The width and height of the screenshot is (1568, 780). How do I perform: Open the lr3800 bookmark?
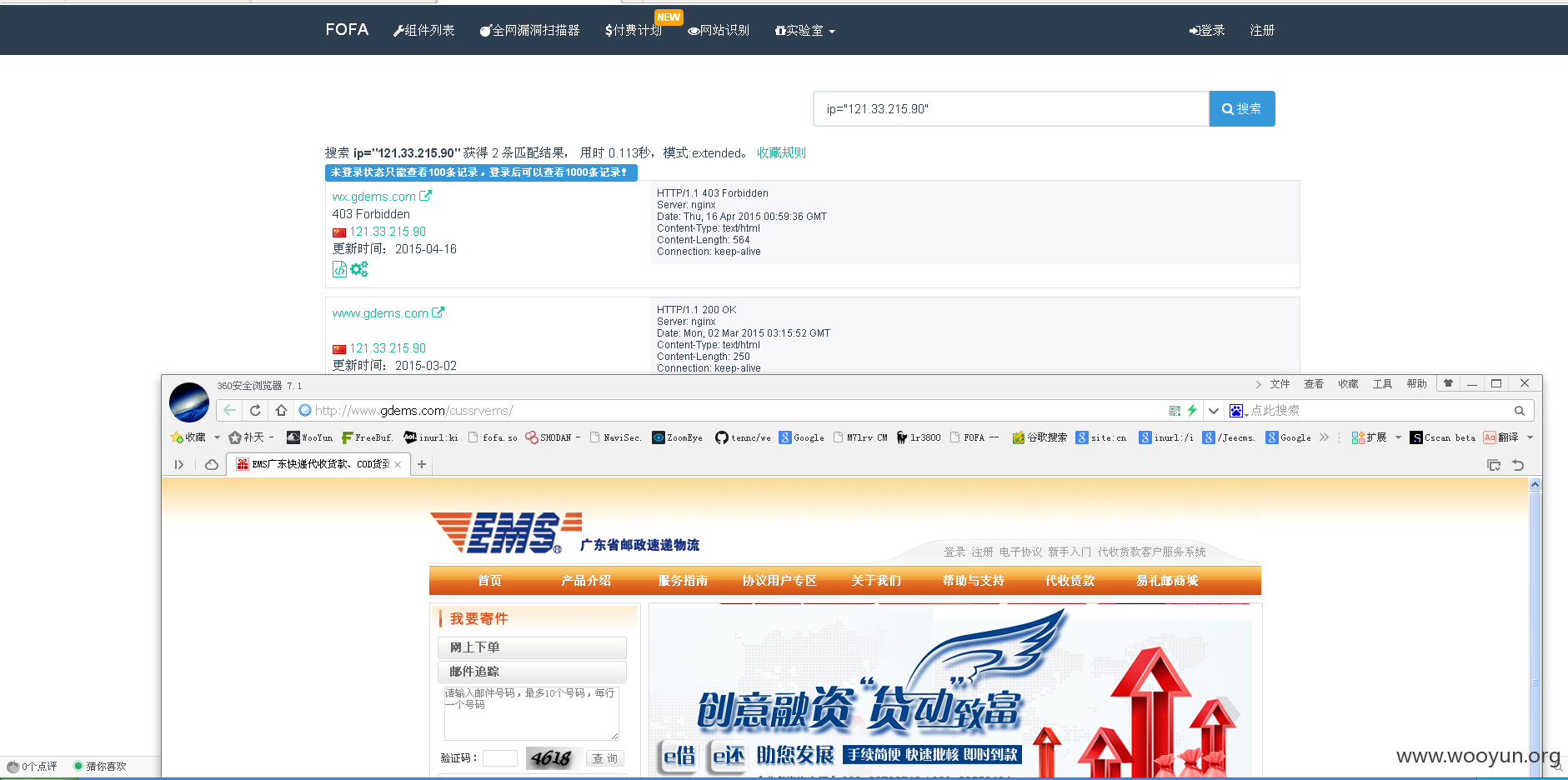click(919, 437)
